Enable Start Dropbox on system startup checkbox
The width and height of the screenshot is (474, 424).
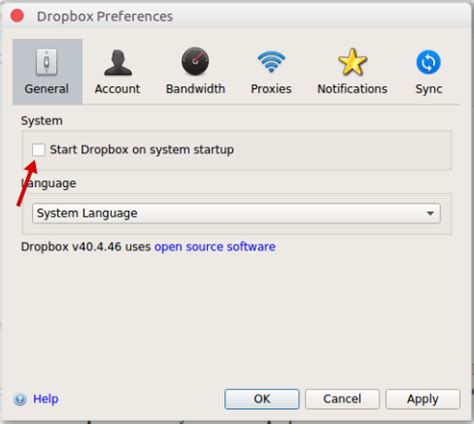tap(39, 150)
